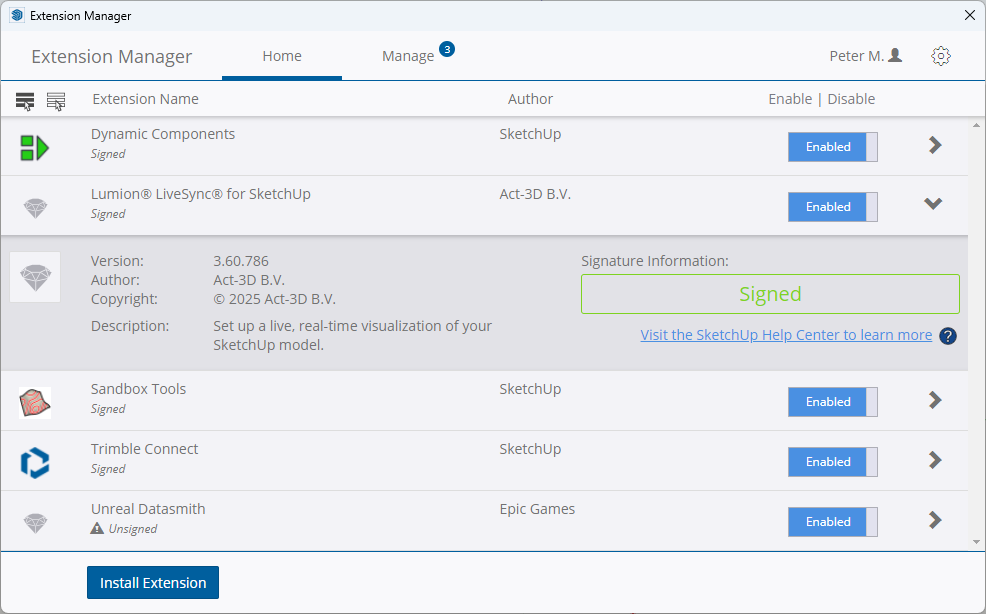Click the scrollbar down arrow
The image size is (986, 614).
point(976,542)
